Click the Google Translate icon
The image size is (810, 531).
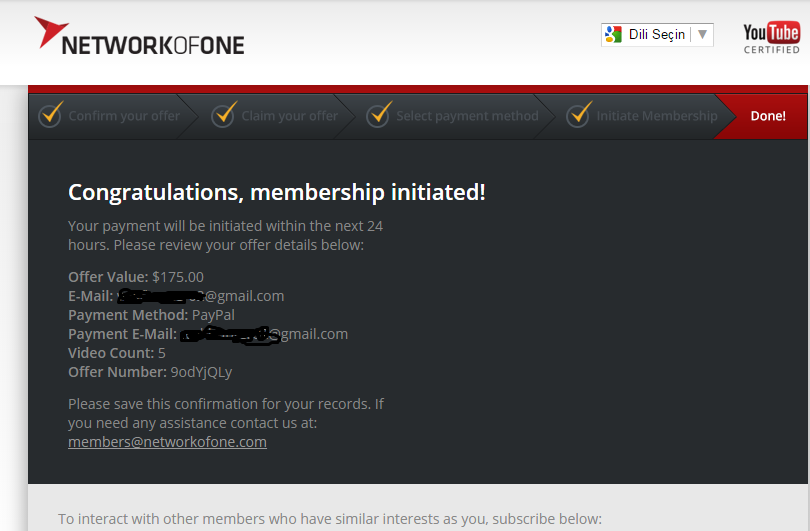tap(613, 35)
